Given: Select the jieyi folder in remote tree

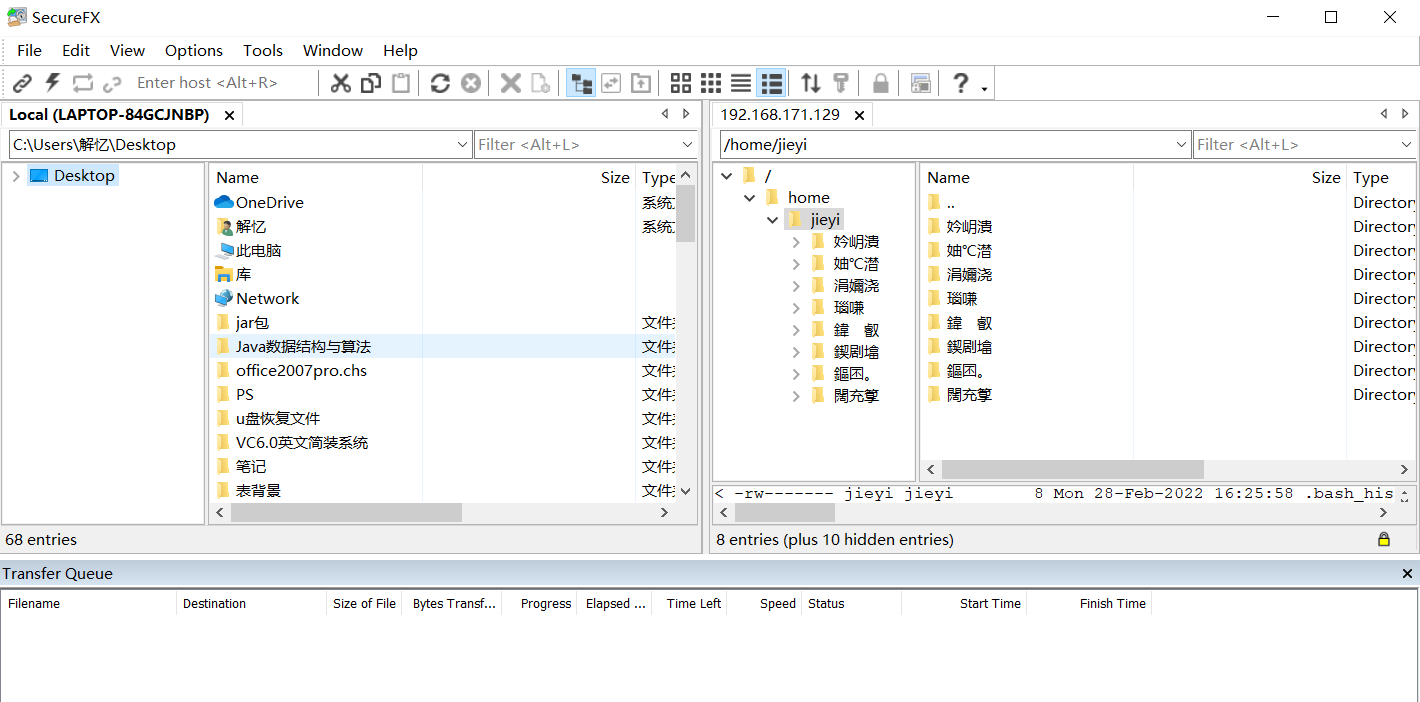Looking at the screenshot, I should 826,220.
